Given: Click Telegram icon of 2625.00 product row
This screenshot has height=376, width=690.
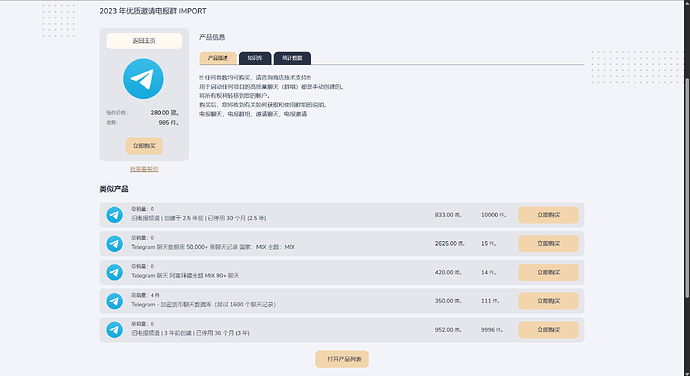Looking at the screenshot, I should tap(114, 243).
